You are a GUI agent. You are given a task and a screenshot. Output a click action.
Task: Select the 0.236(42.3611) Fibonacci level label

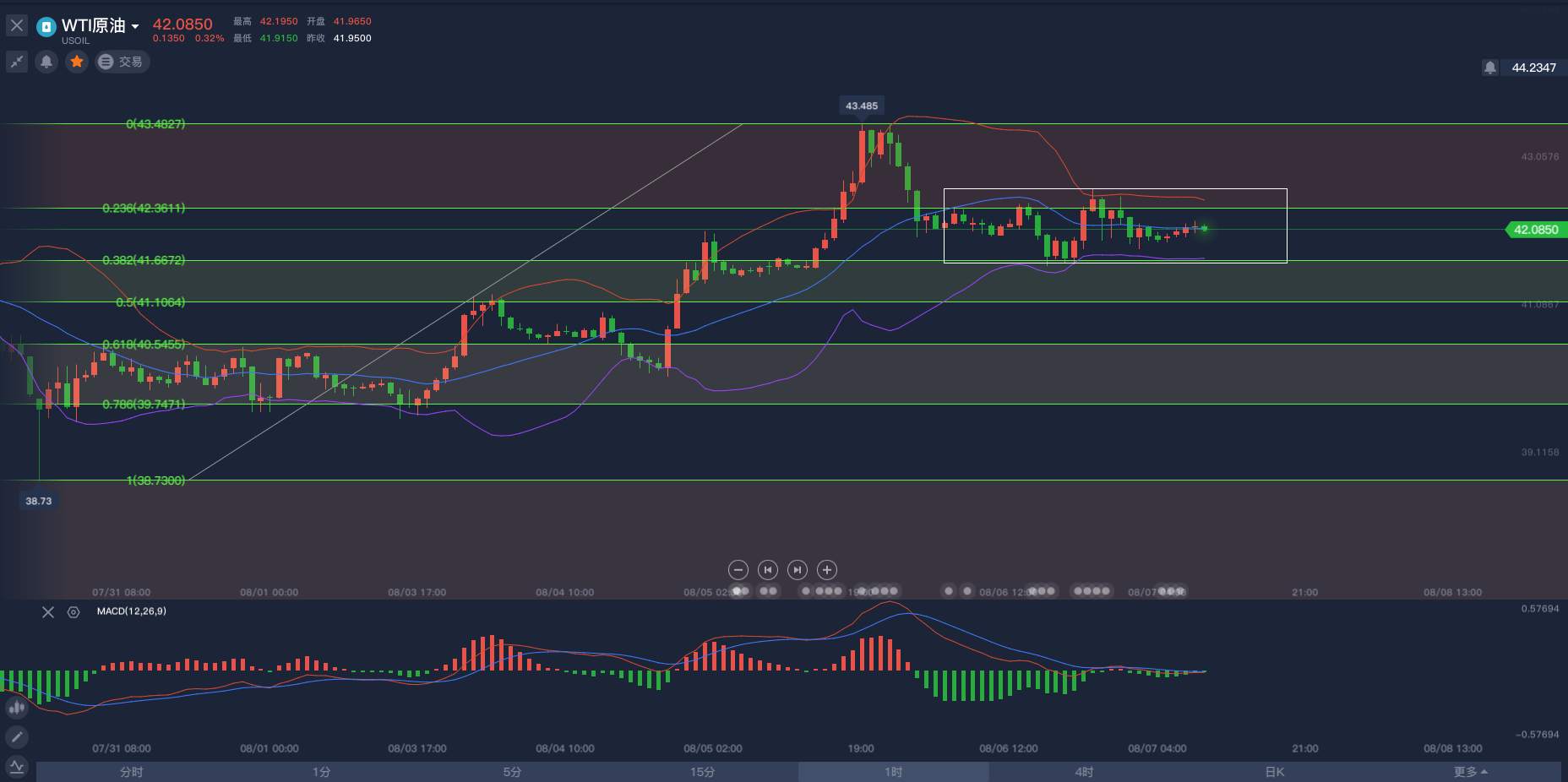tap(144, 209)
